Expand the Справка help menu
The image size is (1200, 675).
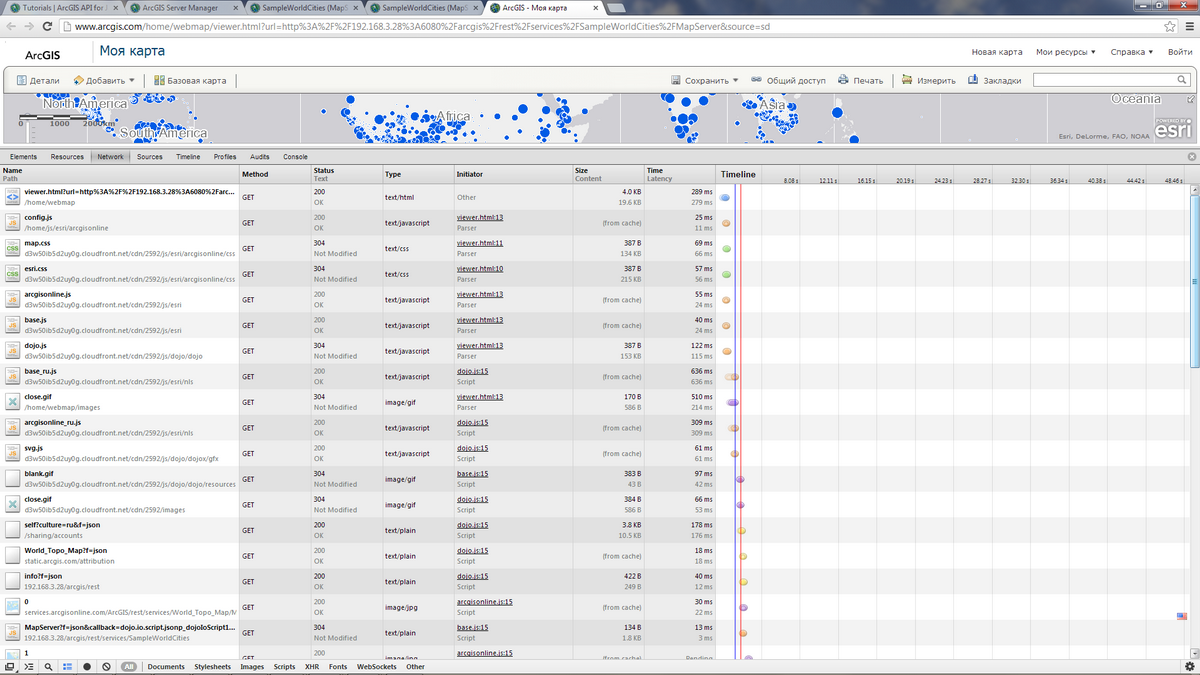1132,52
